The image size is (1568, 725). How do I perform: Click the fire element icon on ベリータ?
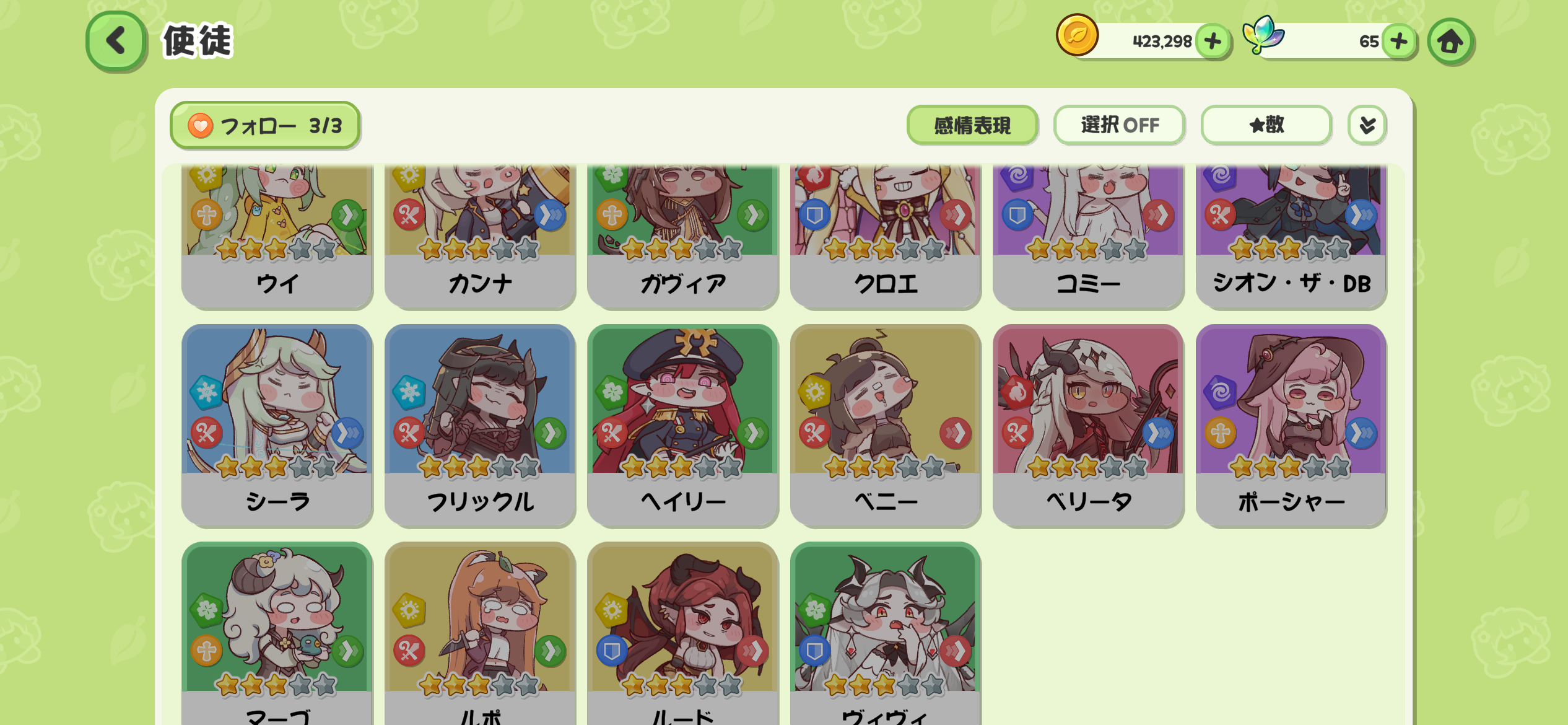[1018, 392]
